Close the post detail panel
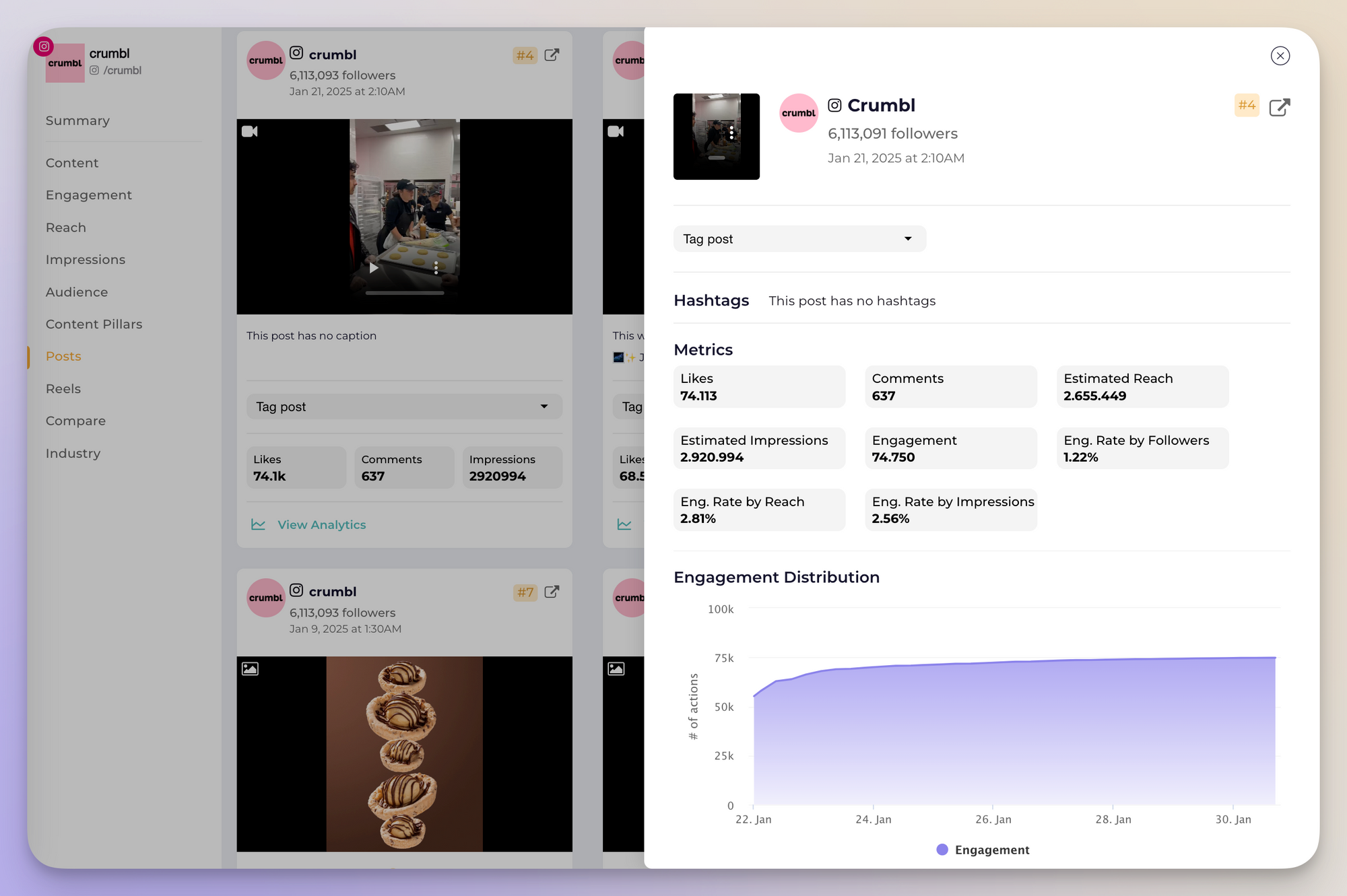 tap(1280, 56)
